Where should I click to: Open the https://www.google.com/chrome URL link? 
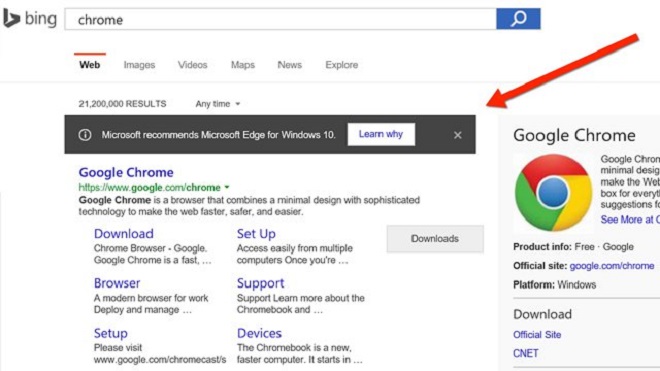[x=149, y=187]
